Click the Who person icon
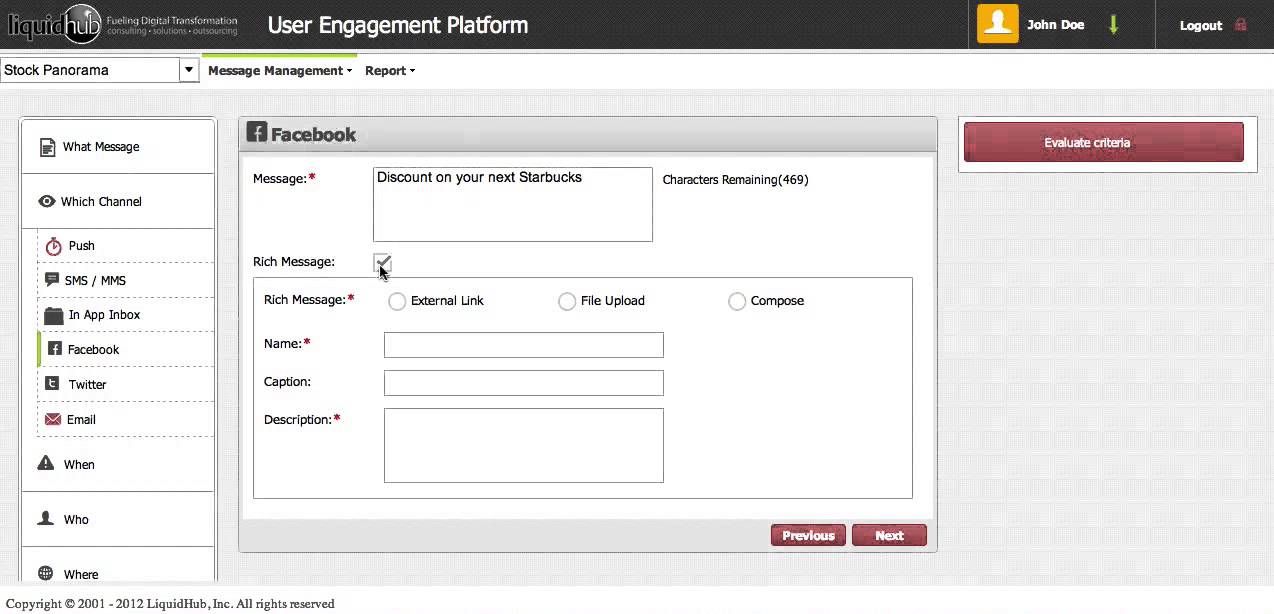Screen dimensions: 1274x614 [46, 519]
